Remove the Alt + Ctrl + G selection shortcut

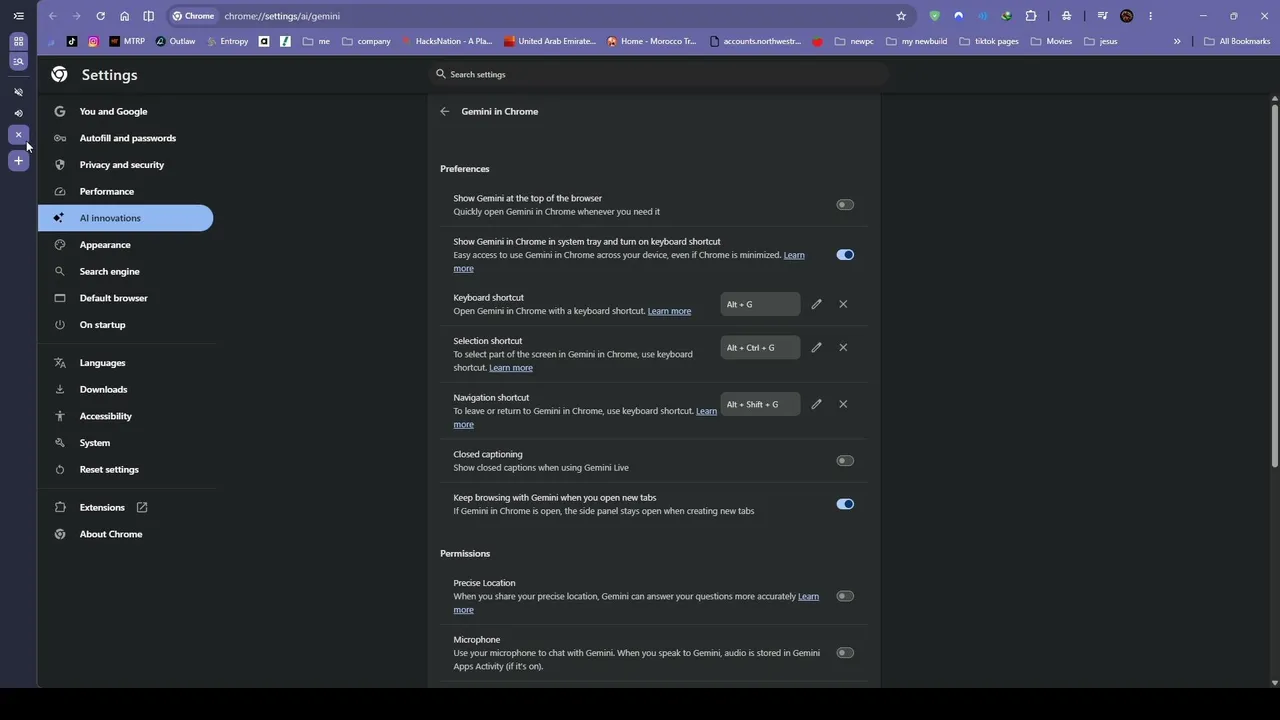coord(843,347)
